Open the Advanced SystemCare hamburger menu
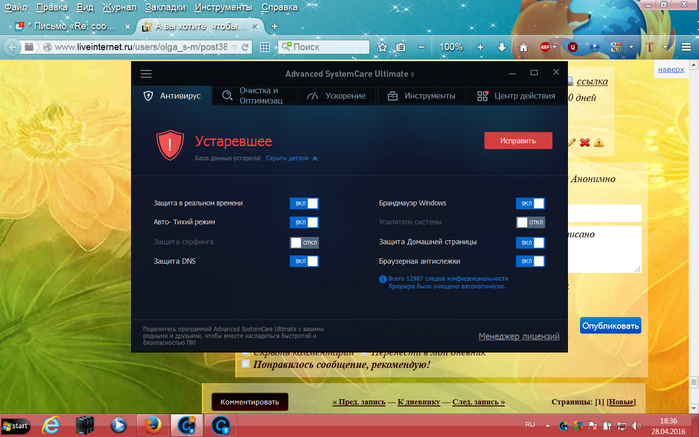The image size is (699, 437). (146, 74)
